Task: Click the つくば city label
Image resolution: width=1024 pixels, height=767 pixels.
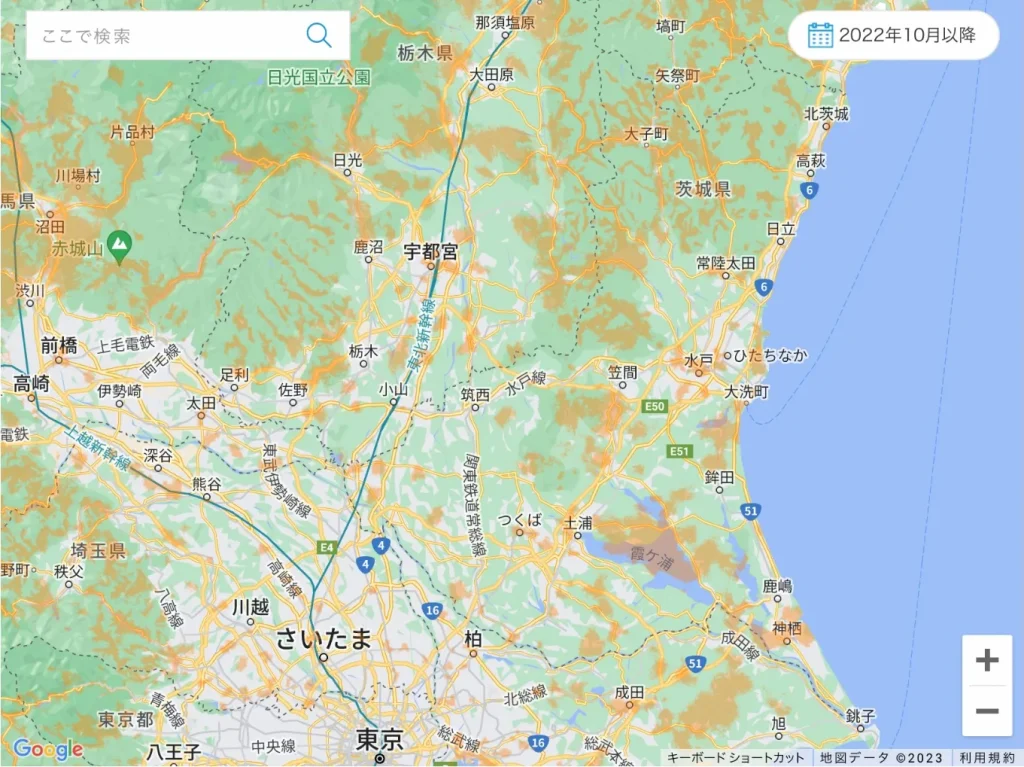Action: (x=520, y=519)
